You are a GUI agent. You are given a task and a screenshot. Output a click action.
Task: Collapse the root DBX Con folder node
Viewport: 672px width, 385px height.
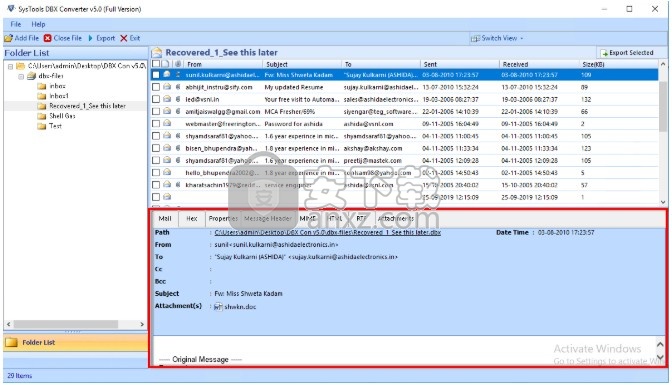pos(11,66)
